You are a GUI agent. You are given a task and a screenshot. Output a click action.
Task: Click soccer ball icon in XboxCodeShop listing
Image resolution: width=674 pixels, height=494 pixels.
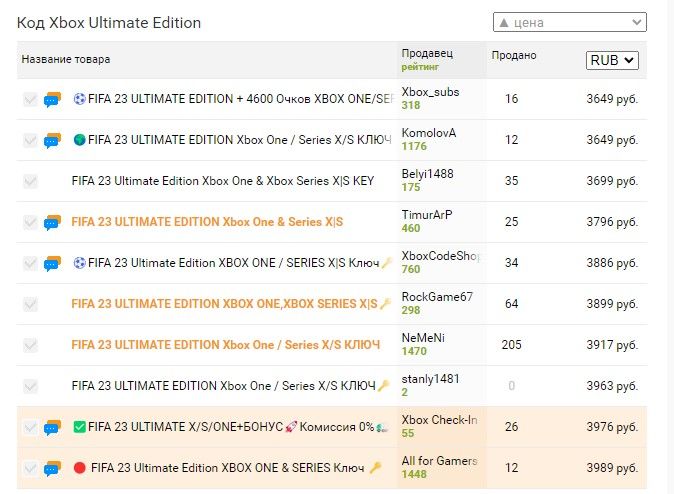[80, 263]
